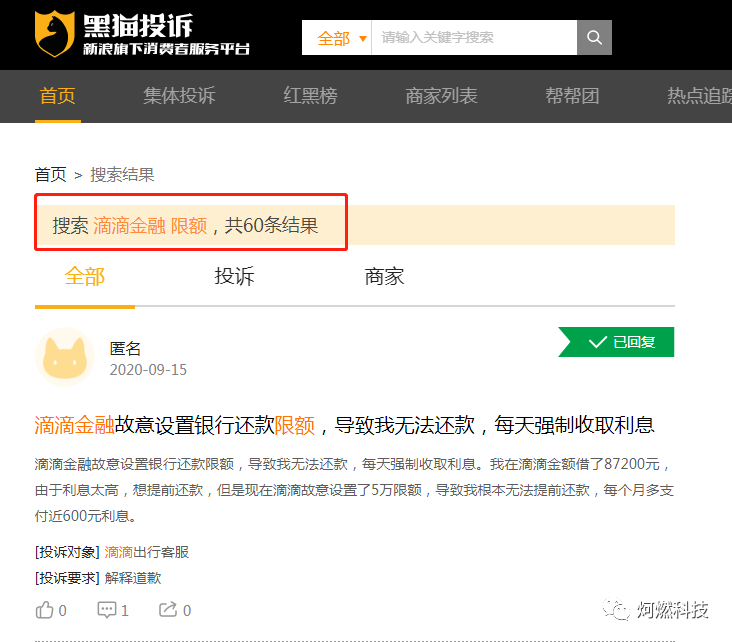Switch to the 商家 results tab
The image size is (732, 642).
(x=384, y=277)
